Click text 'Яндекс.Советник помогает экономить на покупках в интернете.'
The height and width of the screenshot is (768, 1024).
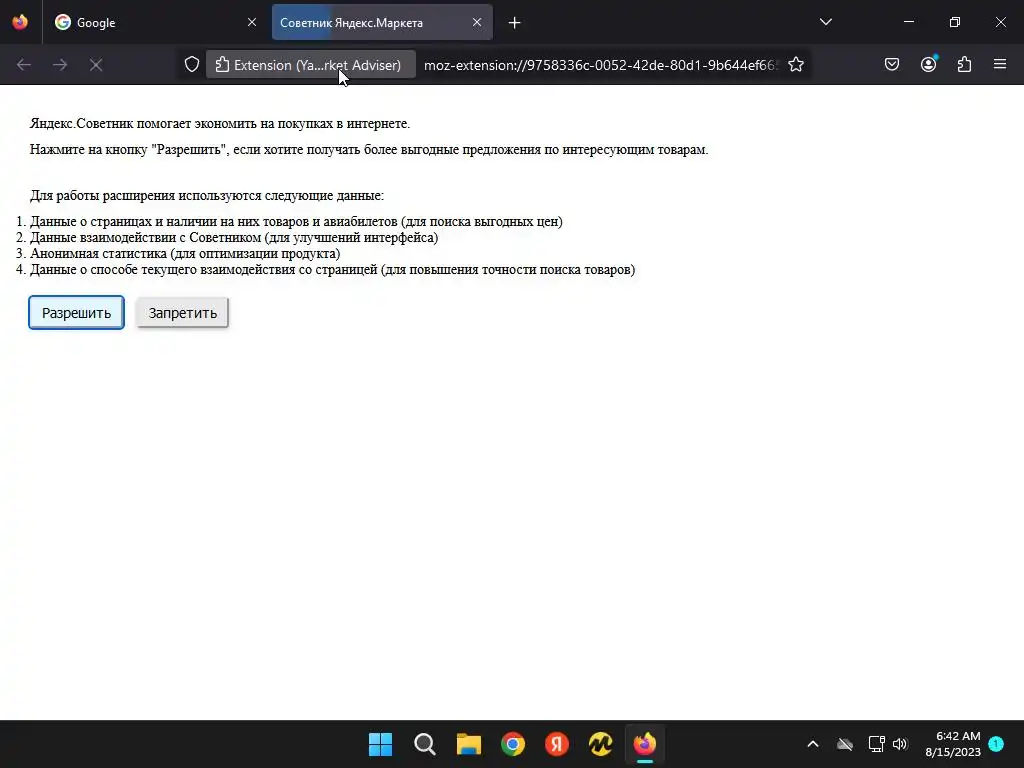tap(220, 123)
